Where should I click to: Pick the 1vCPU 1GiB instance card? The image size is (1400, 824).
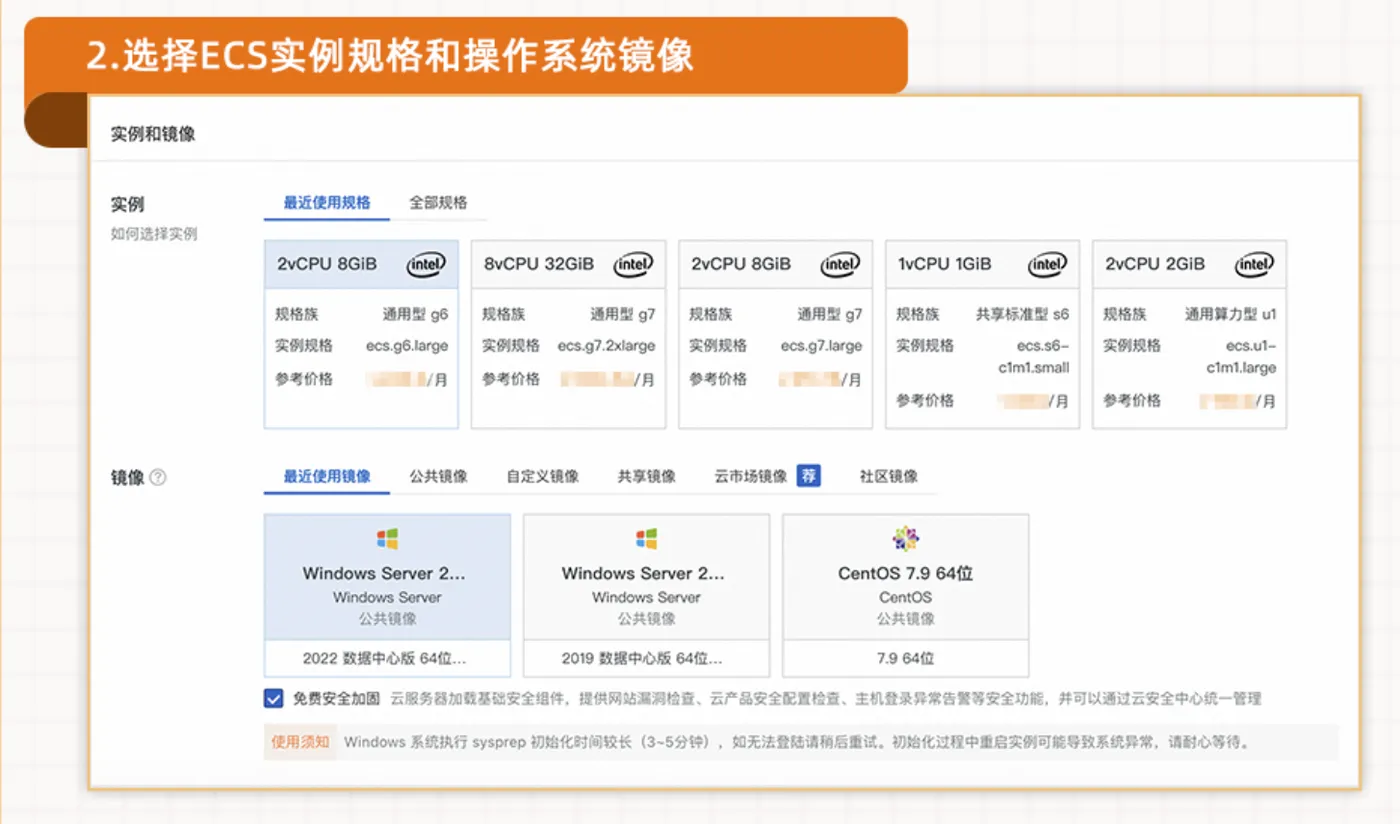(982, 334)
